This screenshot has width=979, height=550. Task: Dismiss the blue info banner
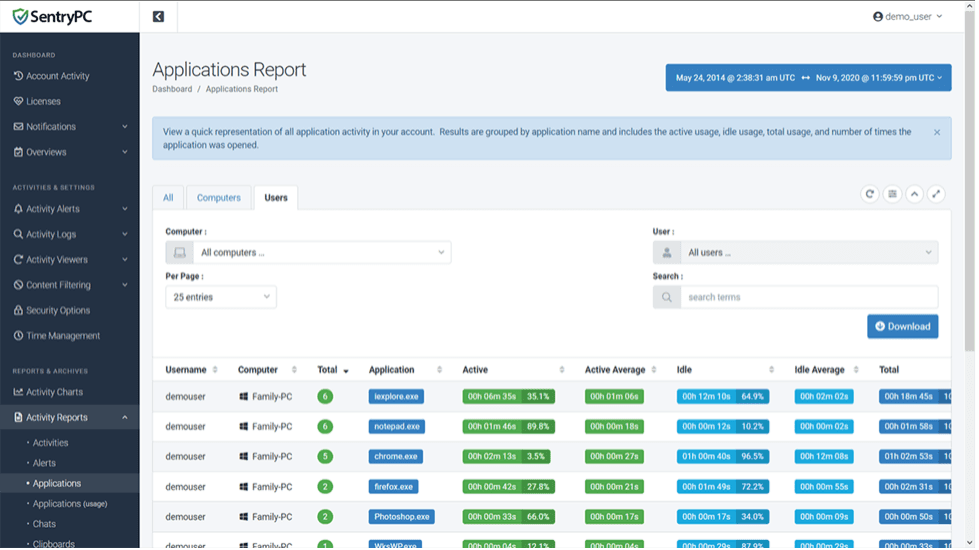coord(936,132)
